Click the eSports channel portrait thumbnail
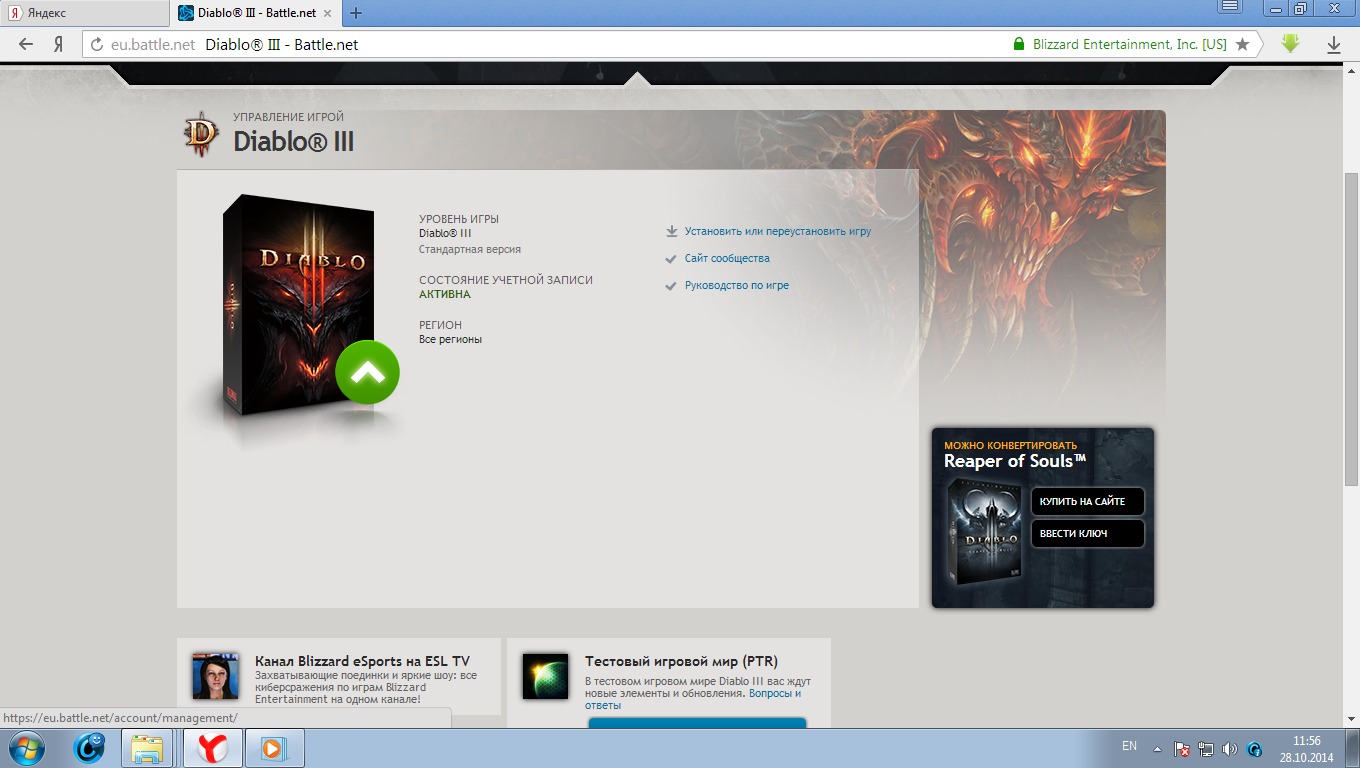The height and width of the screenshot is (768, 1360). pos(216,676)
